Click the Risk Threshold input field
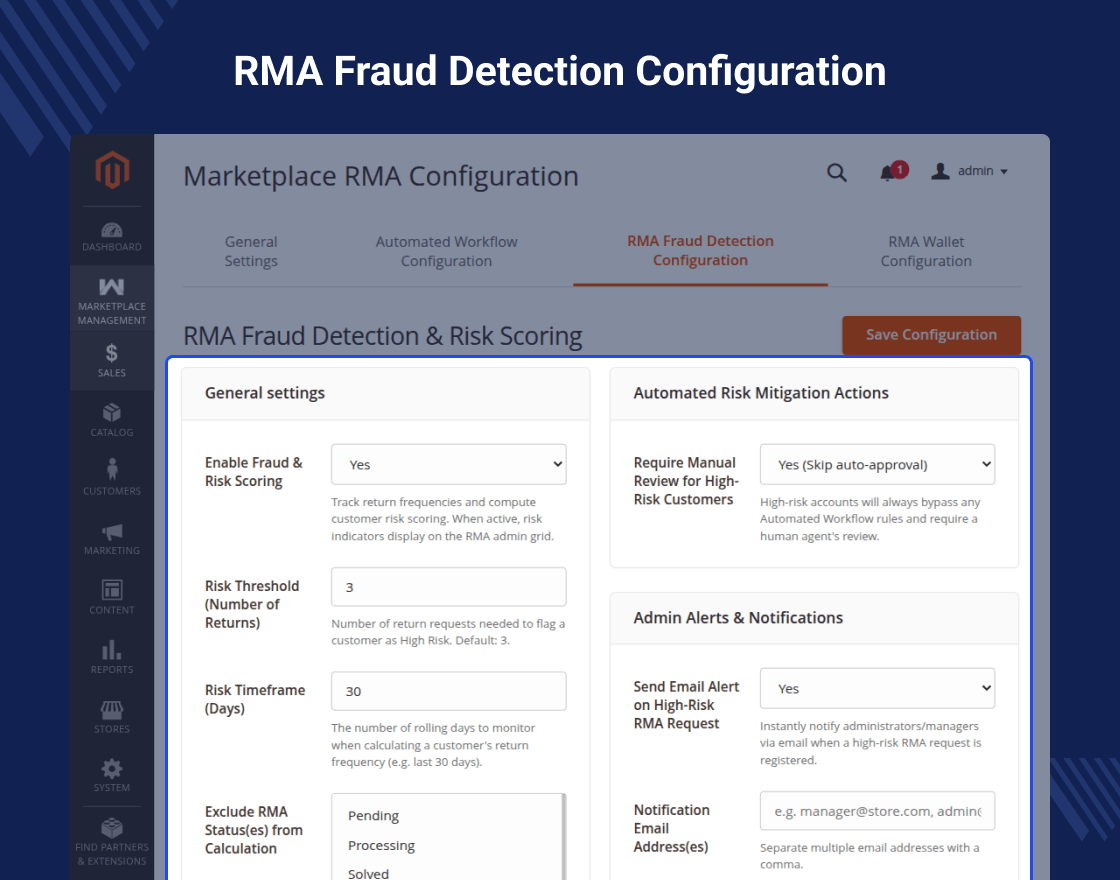The width and height of the screenshot is (1120, 880). click(x=449, y=586)
